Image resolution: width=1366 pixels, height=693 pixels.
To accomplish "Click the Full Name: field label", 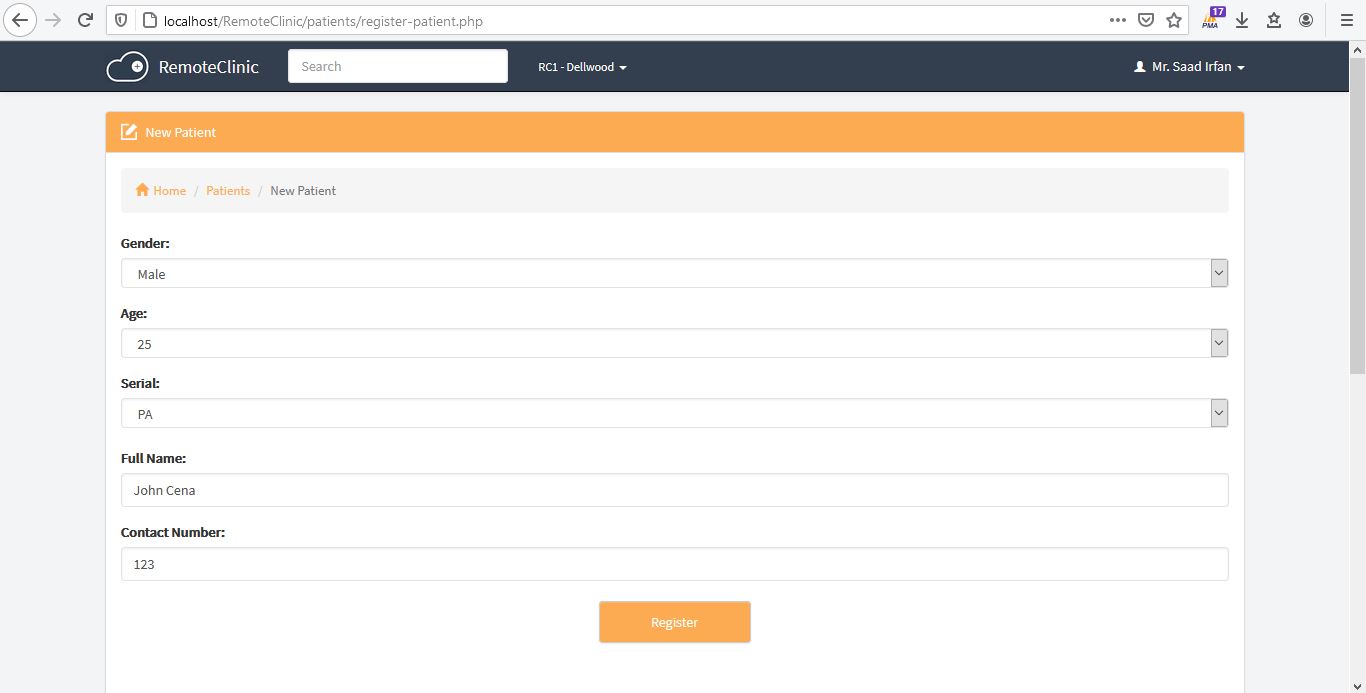I will point(153,458).
